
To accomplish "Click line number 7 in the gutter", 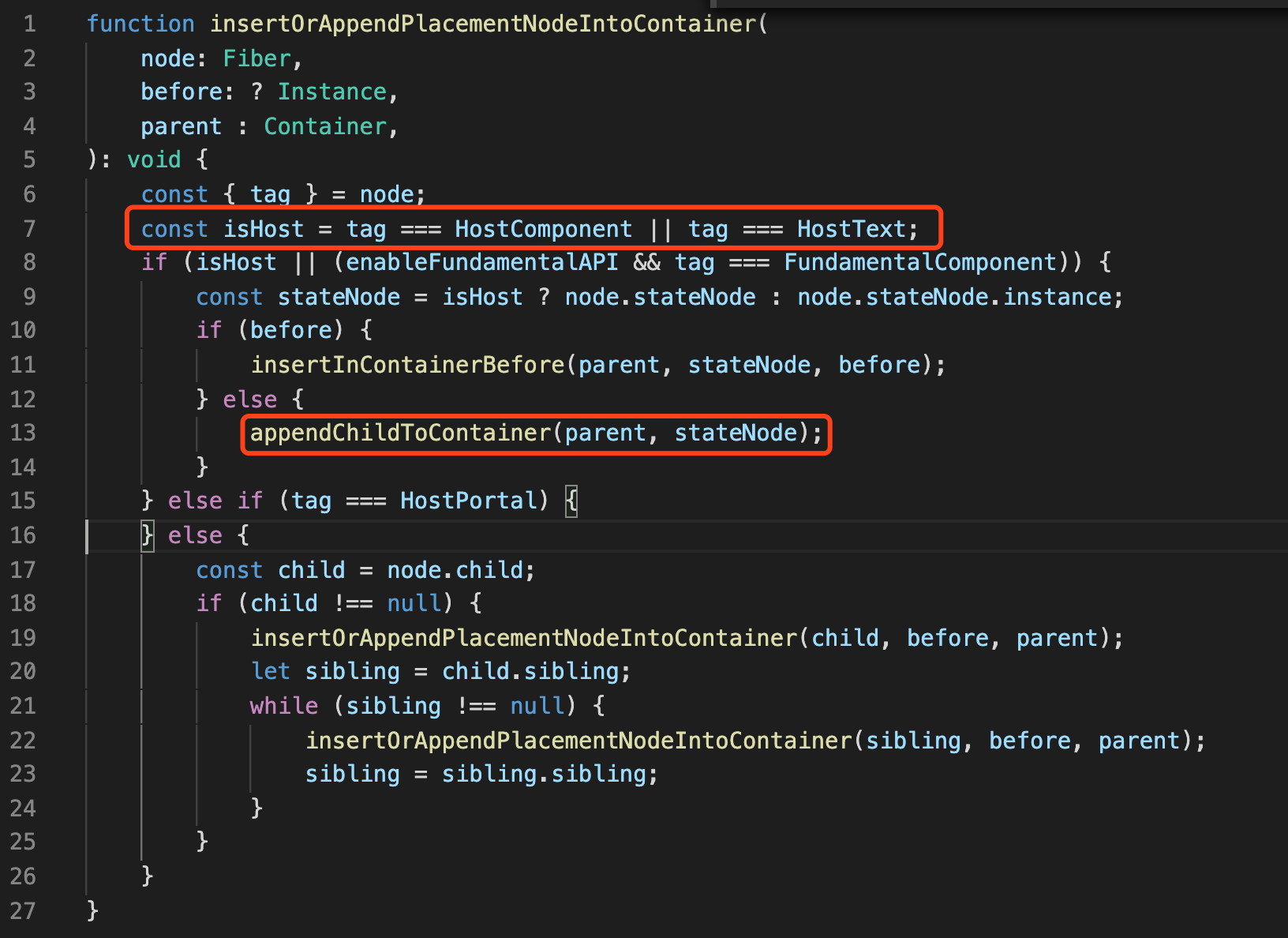I will (29, 229).
